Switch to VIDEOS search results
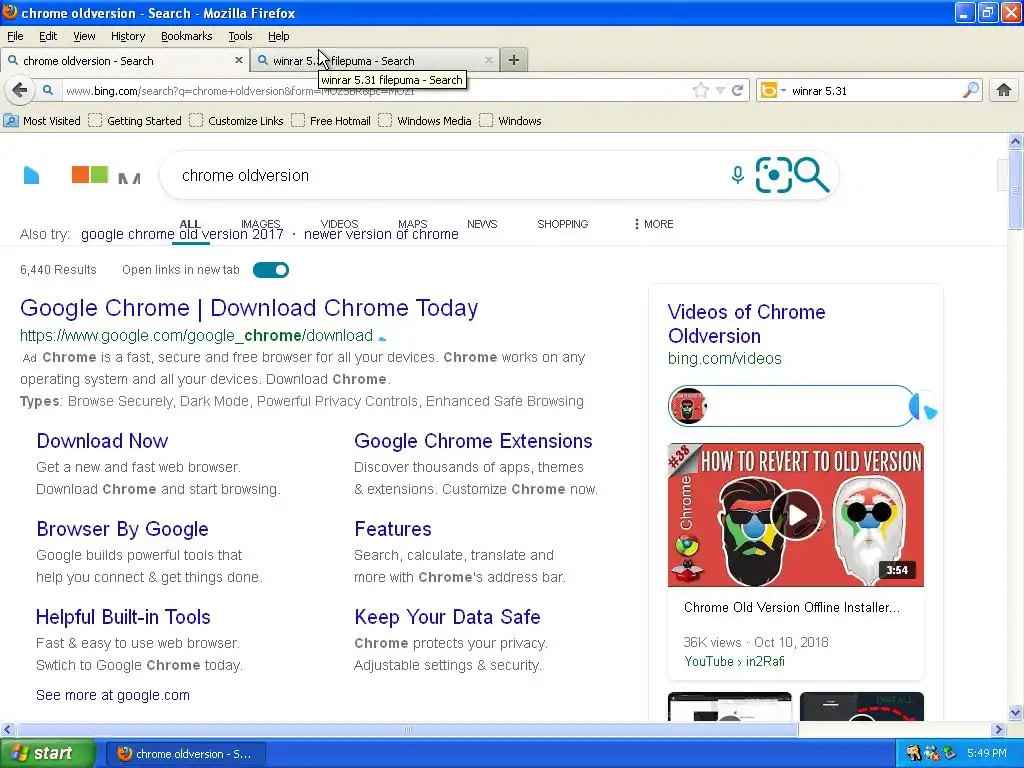1024x768 pixels. click(340, 224)
